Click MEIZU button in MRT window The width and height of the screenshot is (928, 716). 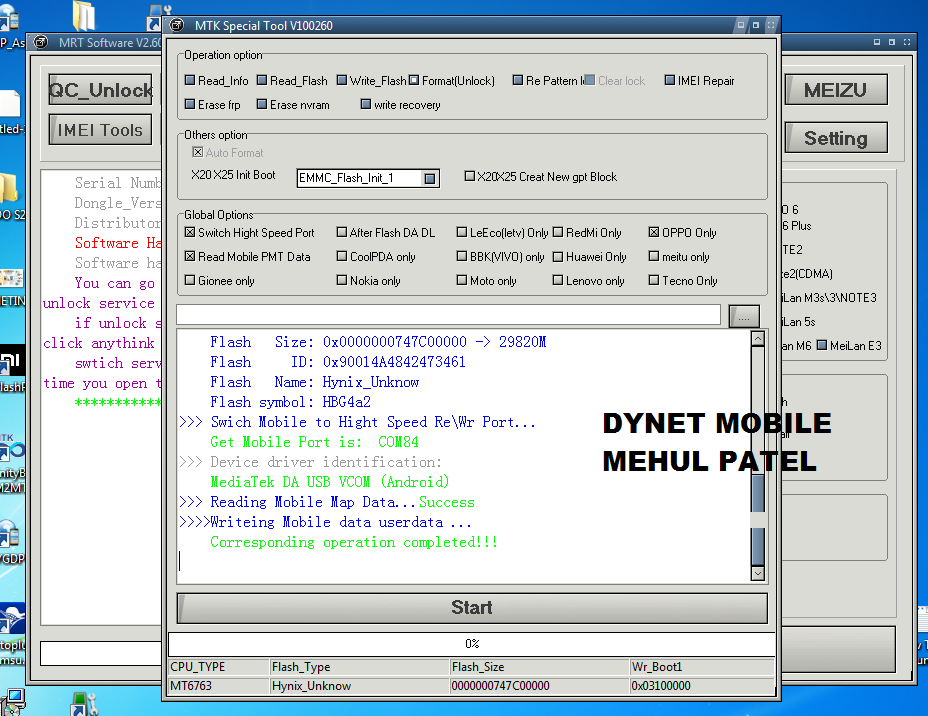tap(836, 90)
